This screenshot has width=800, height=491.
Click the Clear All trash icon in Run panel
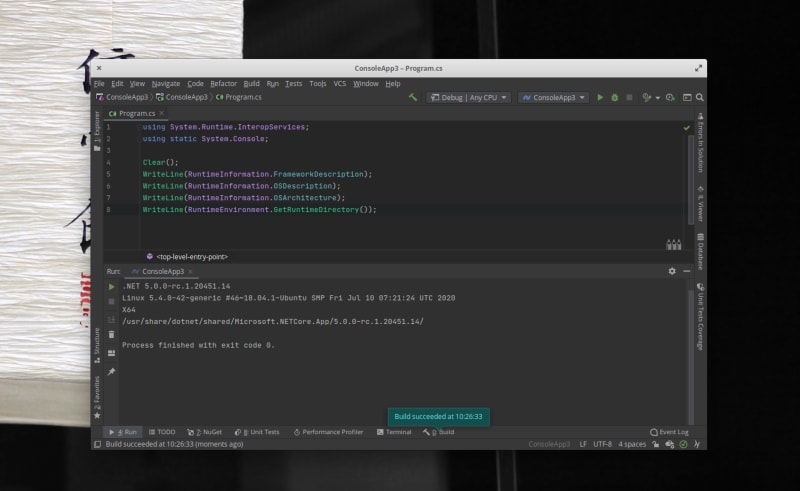point(111,335)
